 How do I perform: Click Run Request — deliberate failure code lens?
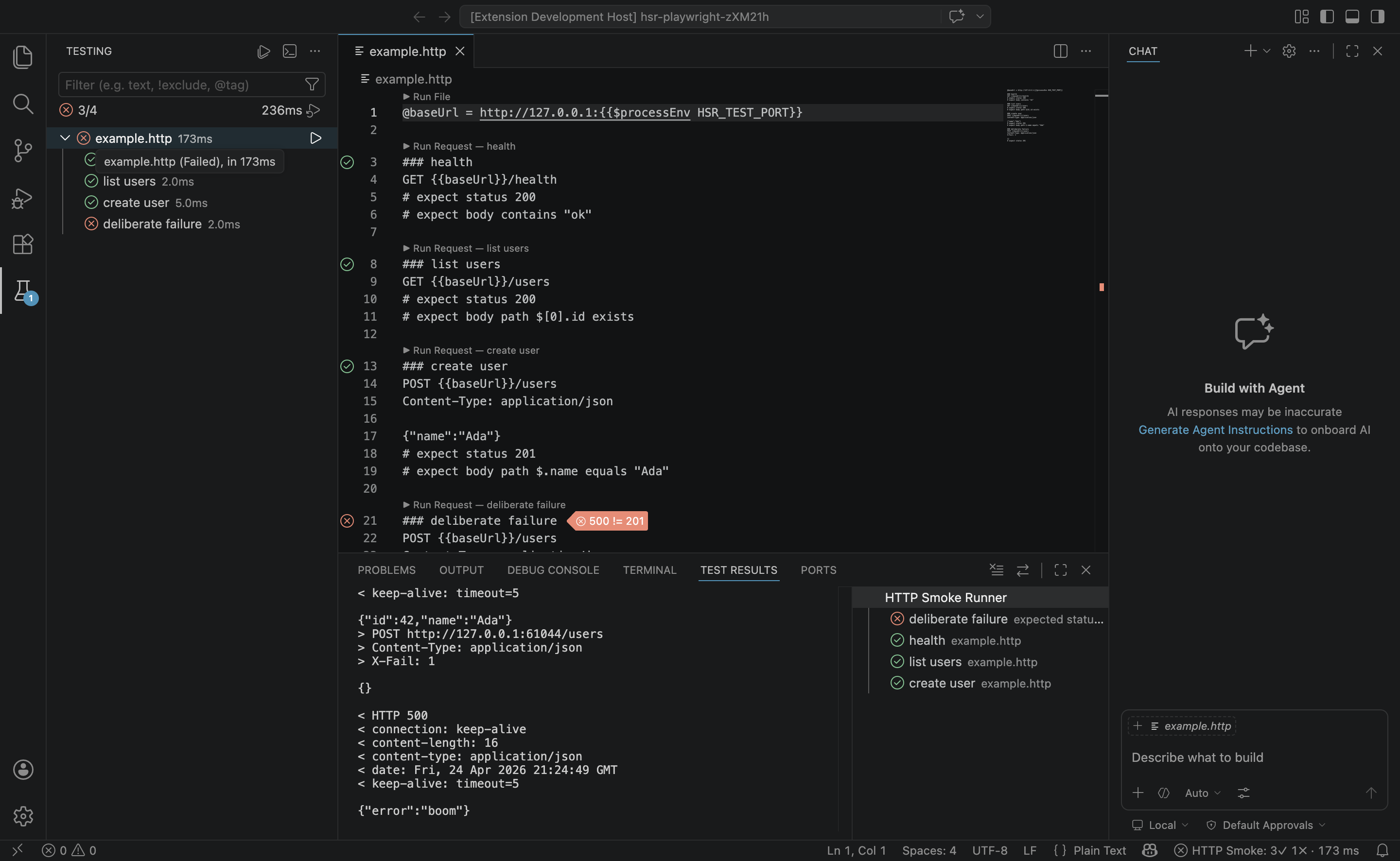[x=484, y=505]
